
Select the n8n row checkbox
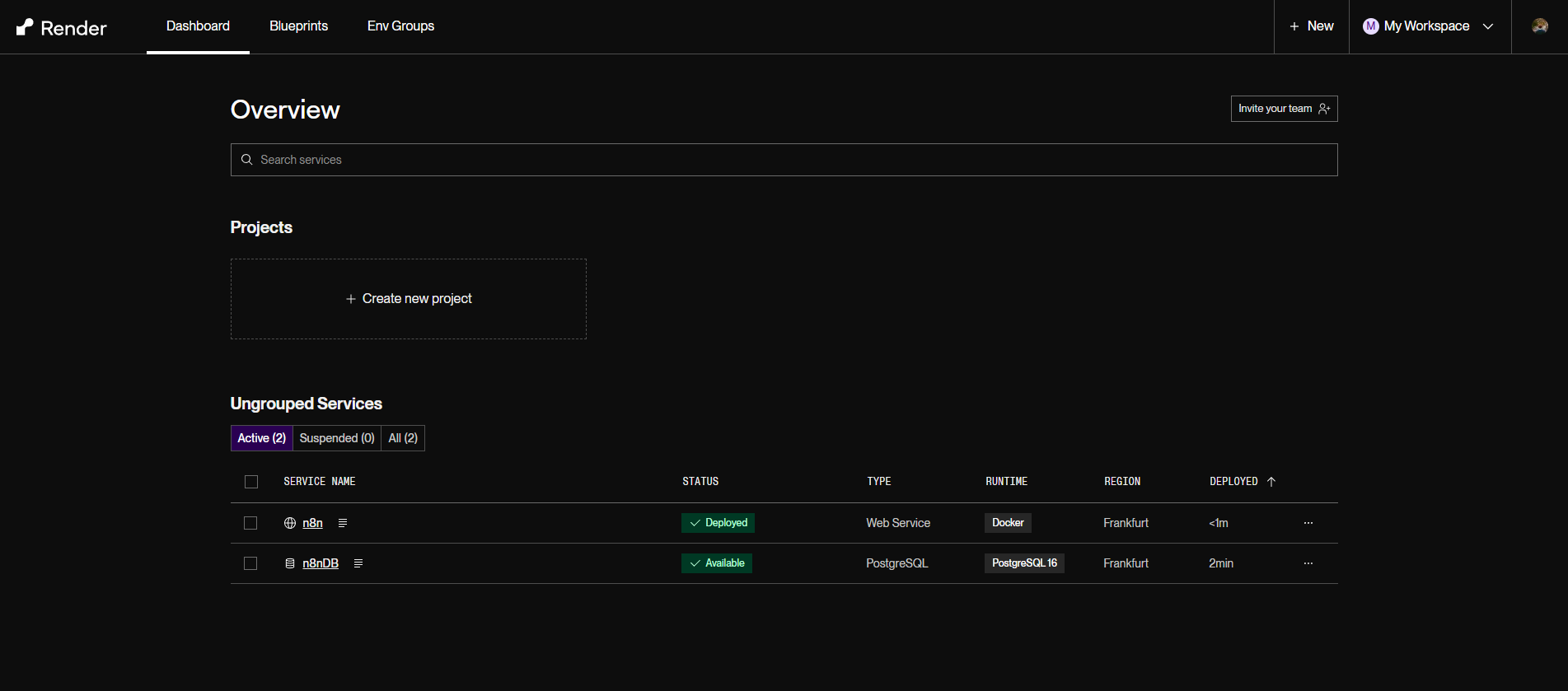pyautogui.click(x=250, y=523)
